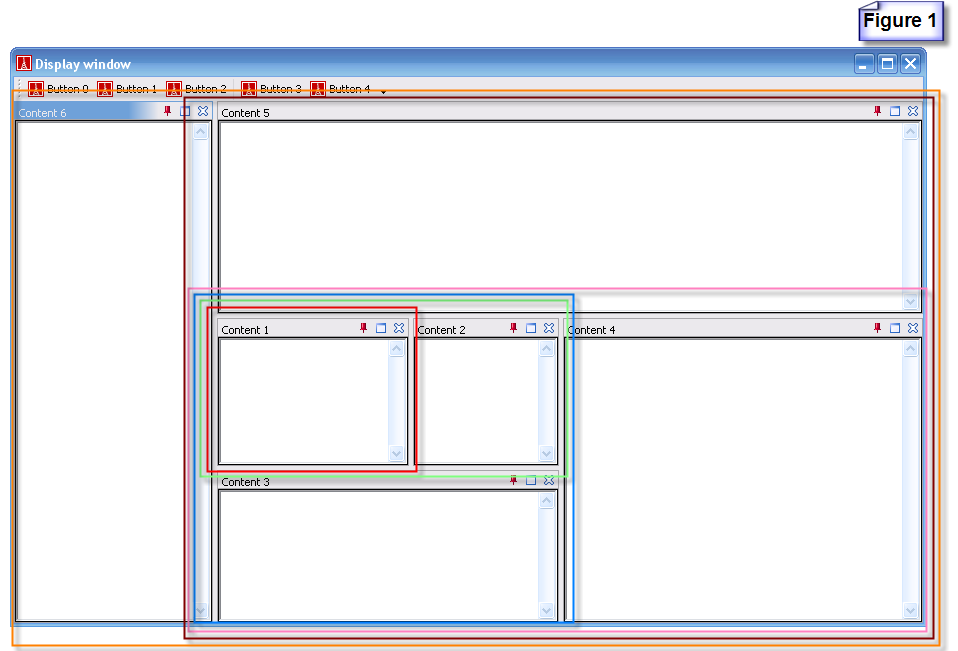This screenshot has height=651, width=958.
Task: Select the Content 2 panel title
Action: pyautogui.click(x=442, y=330)
